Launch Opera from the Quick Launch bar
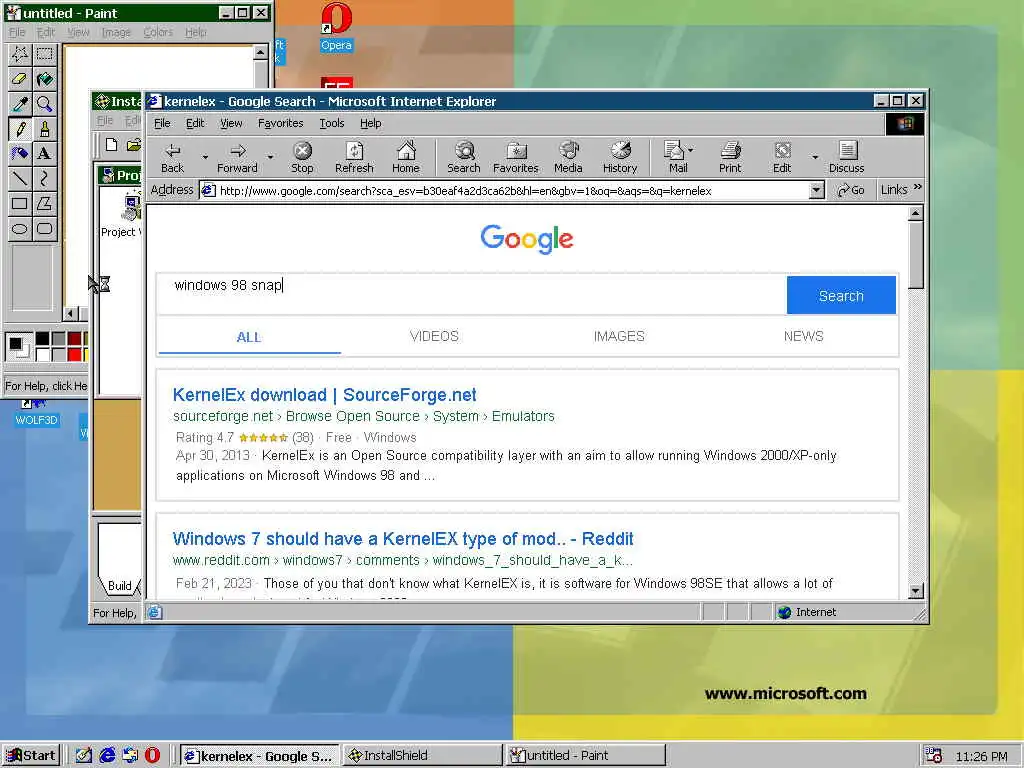 click(152, 756)
